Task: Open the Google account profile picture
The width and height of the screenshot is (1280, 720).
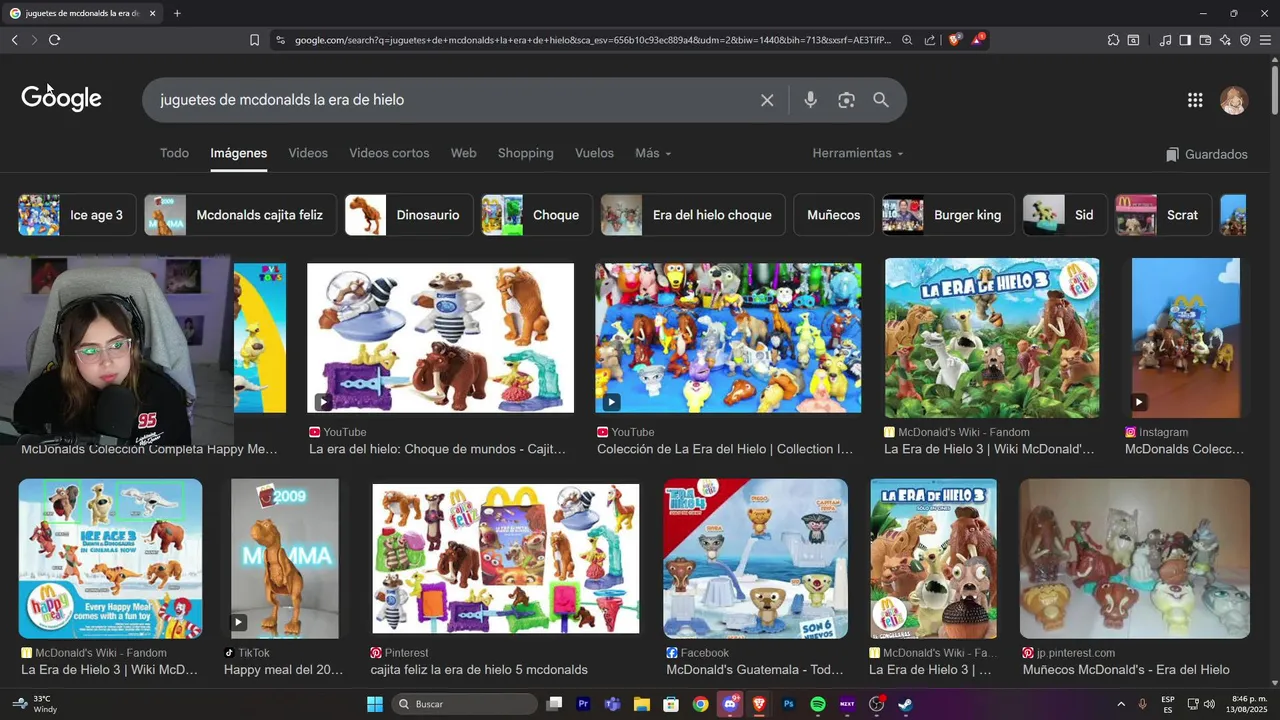Action: 1234,100
